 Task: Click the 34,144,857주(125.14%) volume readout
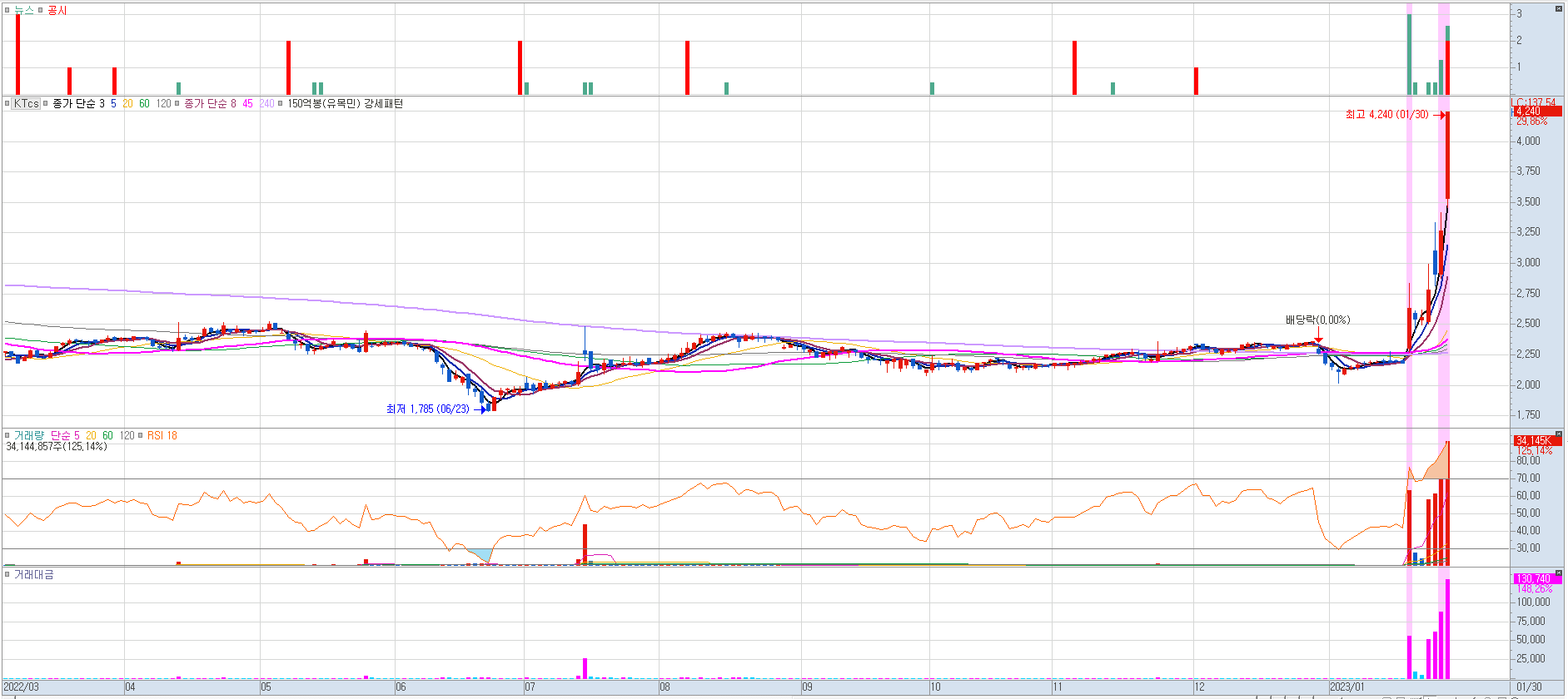click(57, 447)
